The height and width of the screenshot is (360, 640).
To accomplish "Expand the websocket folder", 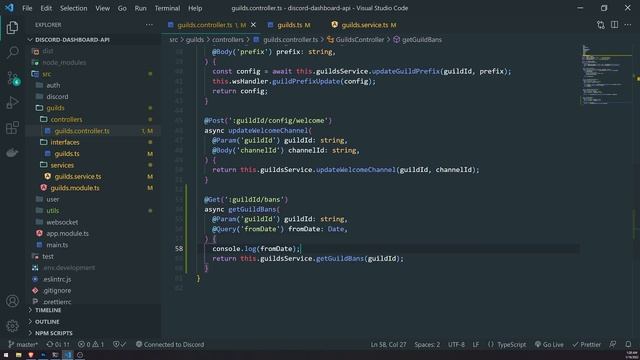I will coord(62,222).
